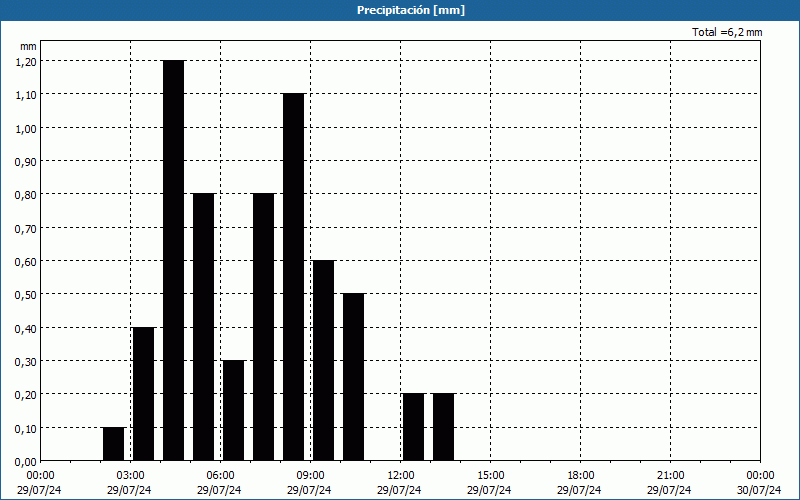
Task: Click the 0,10 y-axis label
Action: [26, 428]
